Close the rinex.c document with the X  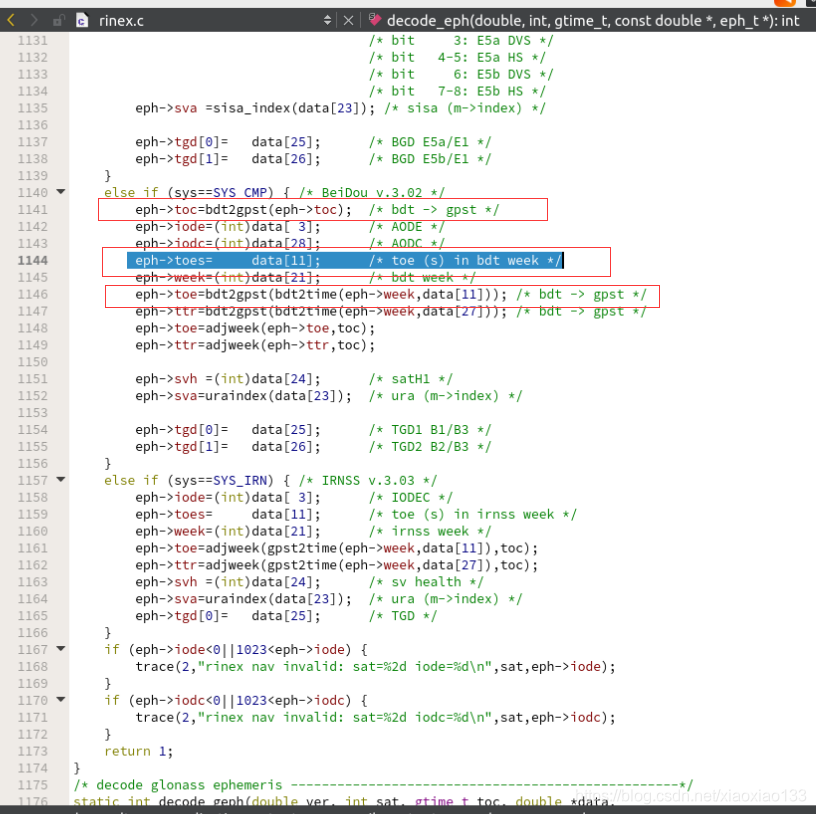[349, 20]
